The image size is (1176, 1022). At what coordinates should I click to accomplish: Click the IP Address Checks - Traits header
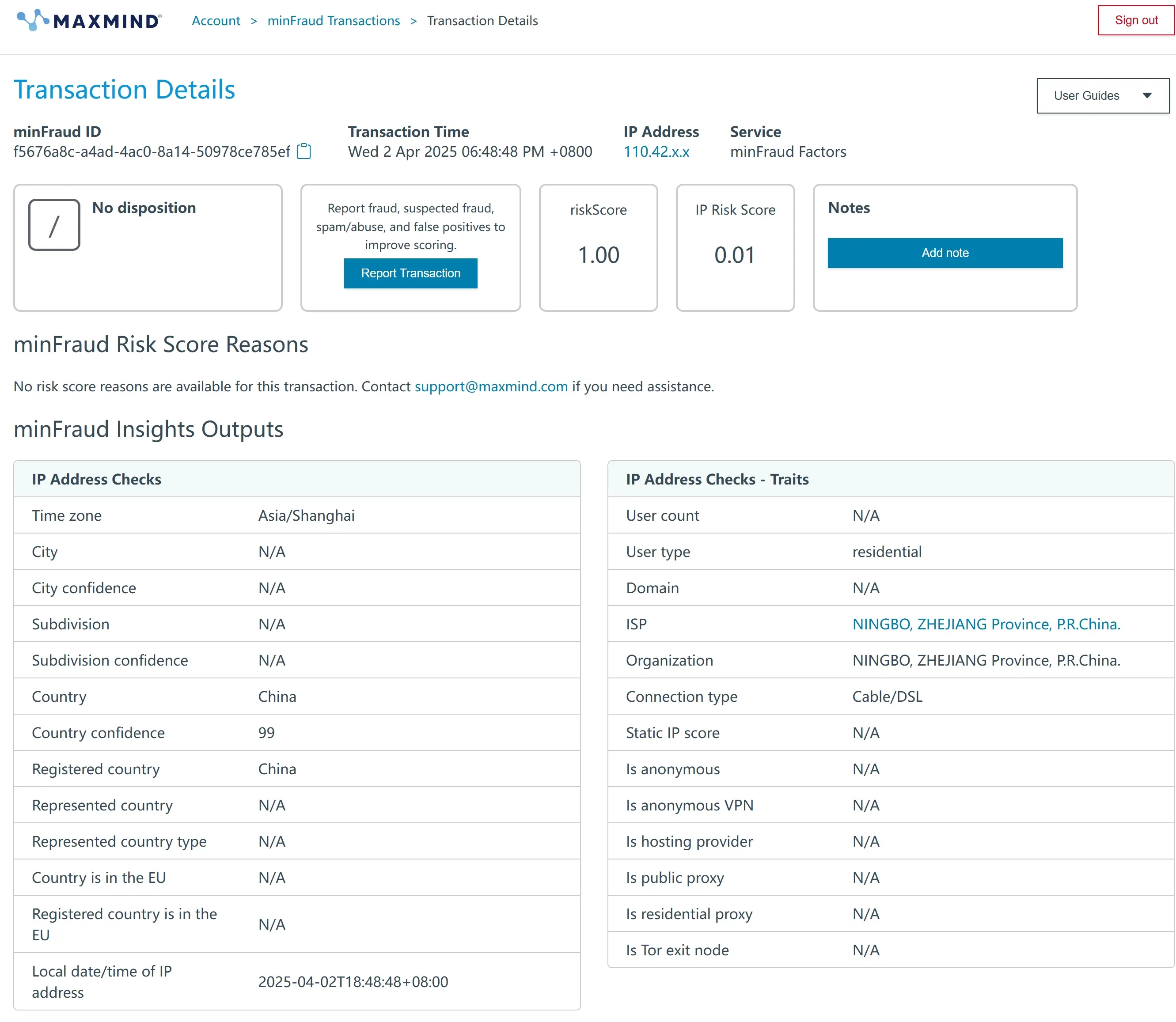pyautogui.click(x=891, y=479)
